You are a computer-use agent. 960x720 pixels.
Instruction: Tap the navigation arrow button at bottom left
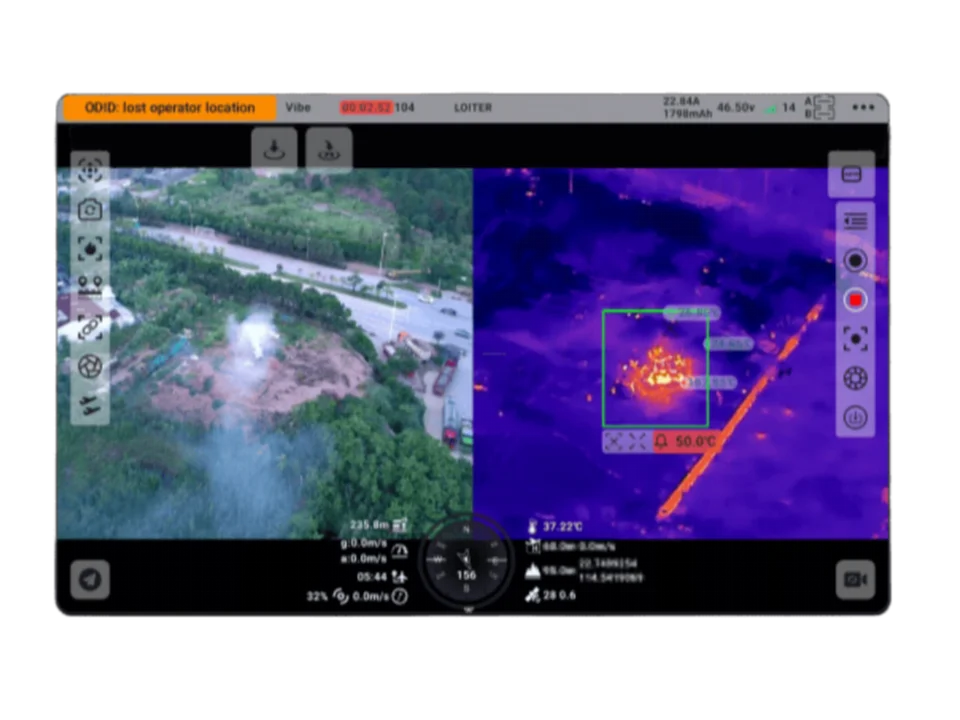[90, 579]
